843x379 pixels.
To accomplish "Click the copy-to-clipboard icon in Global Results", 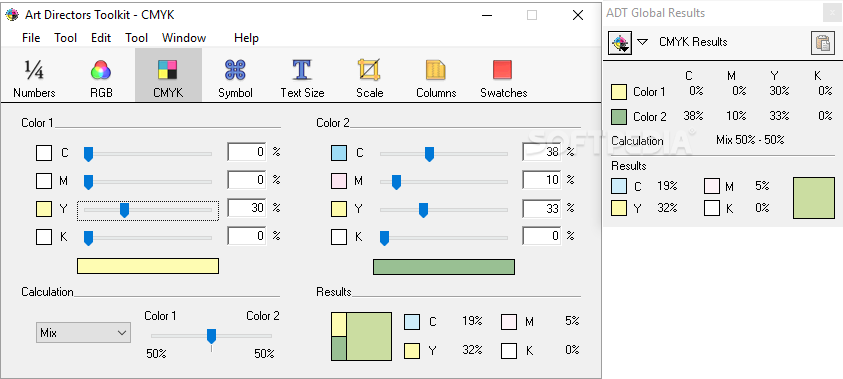I will coord(823,43).
